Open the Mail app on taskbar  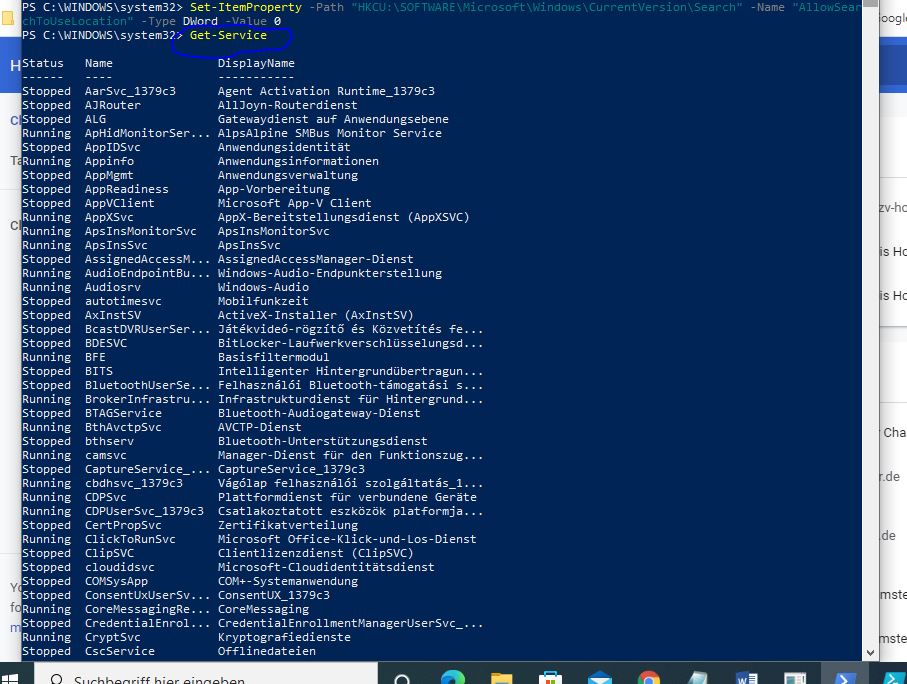tap(600, 678)
